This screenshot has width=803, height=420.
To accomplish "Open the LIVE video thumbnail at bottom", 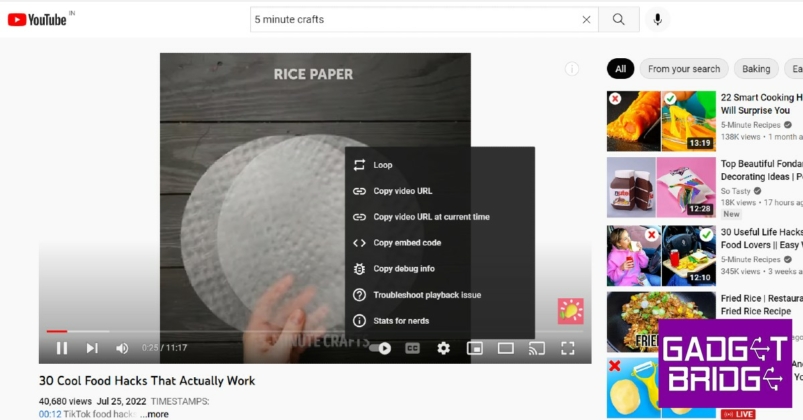I will click(661, 388).
